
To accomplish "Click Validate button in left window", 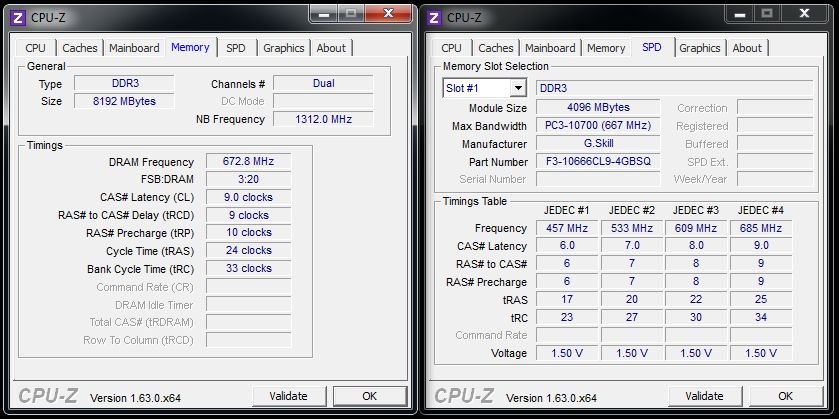I will [288, 397].
